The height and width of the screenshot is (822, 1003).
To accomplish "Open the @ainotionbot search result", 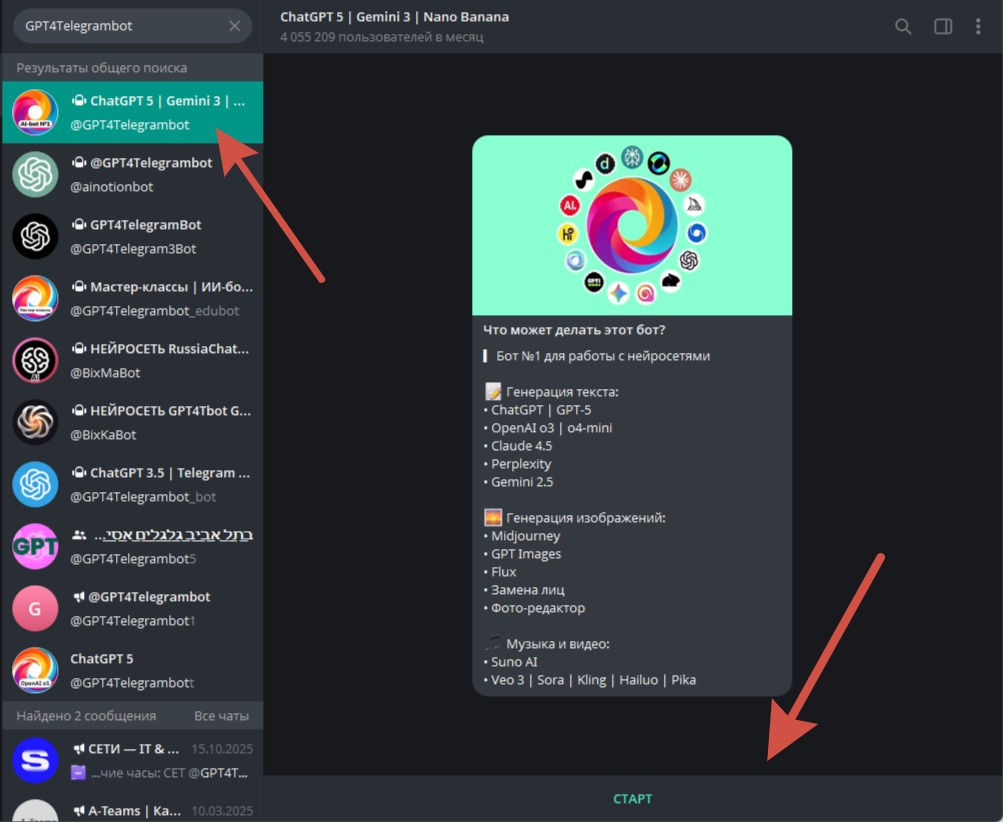I will pyautogui.click(x=132, y=175).
